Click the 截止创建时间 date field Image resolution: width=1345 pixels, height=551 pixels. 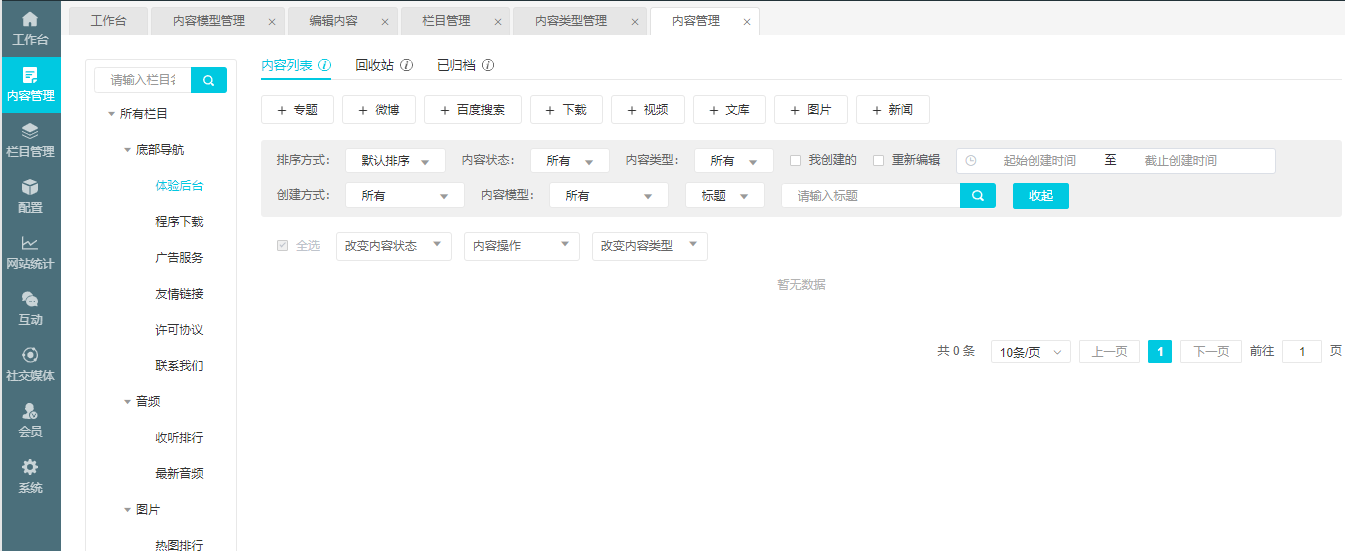tap(1181, 161)
